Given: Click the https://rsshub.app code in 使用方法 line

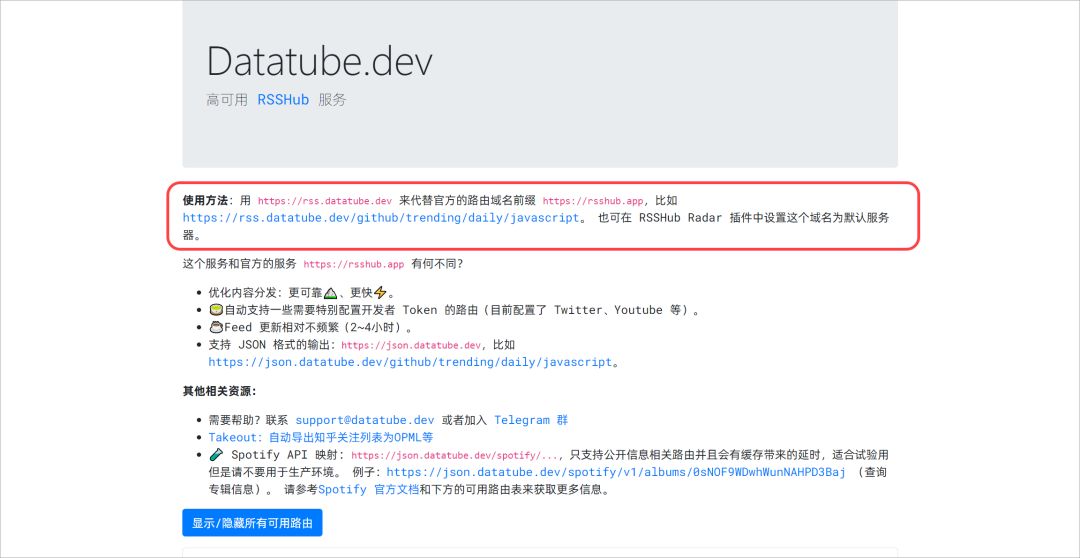Looking at the screenshot, I should tap(593, 201).
